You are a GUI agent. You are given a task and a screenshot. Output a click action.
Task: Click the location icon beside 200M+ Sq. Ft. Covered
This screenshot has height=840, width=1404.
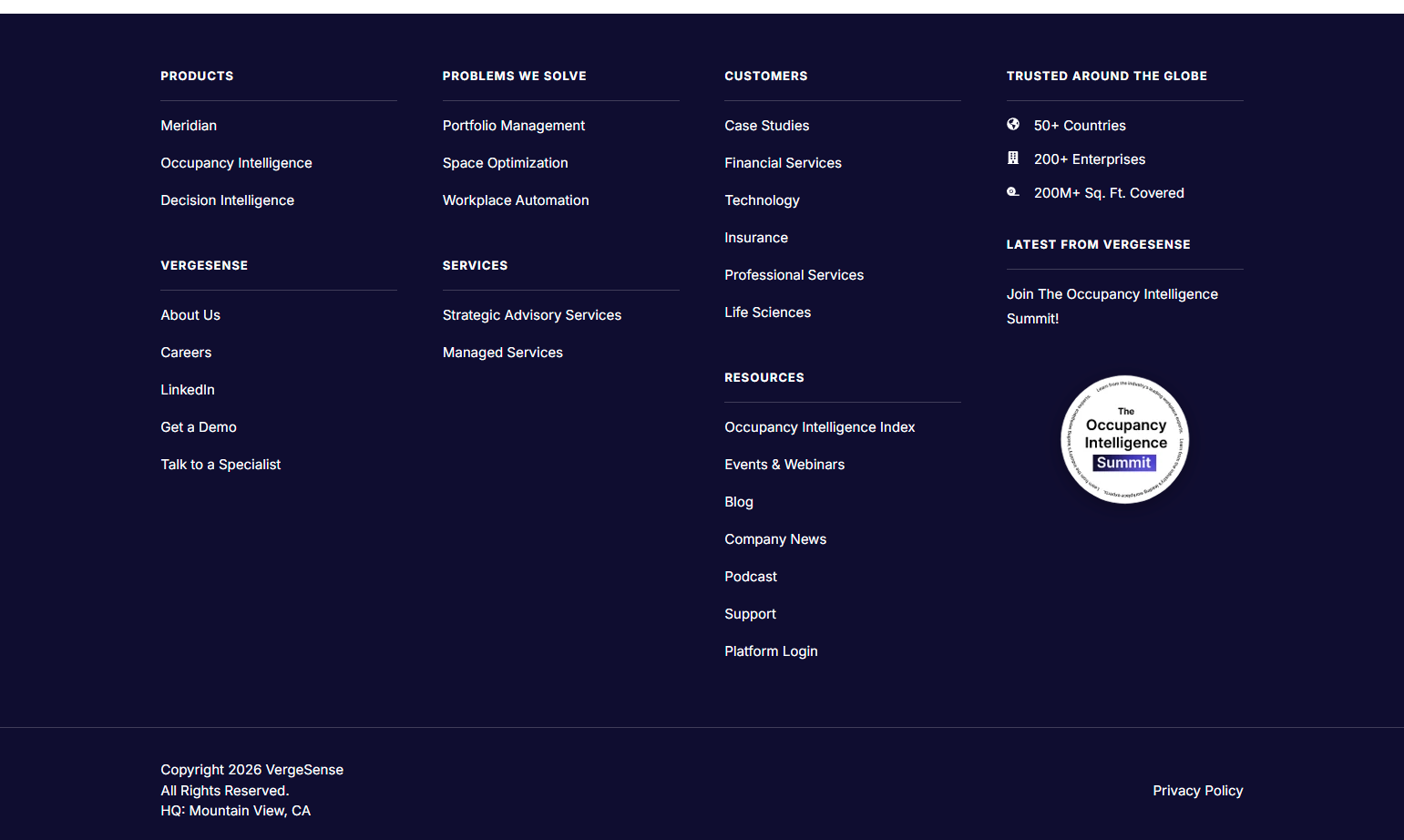[1014, 191]
